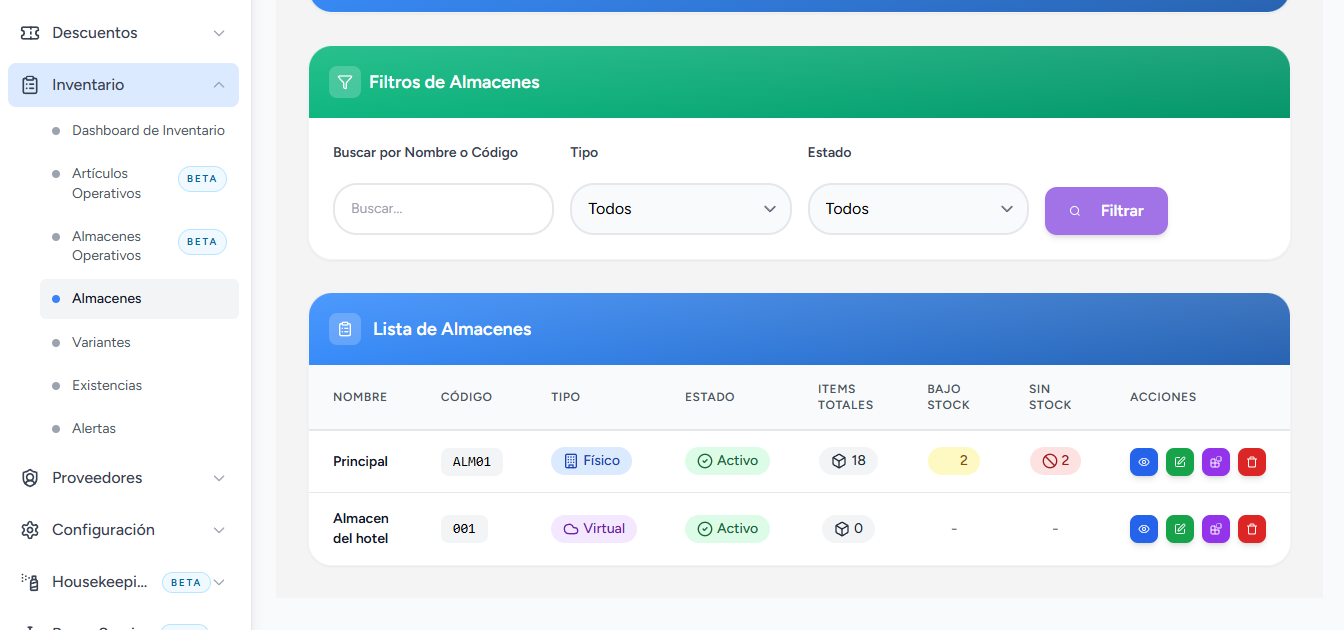Go to Existencias page

107,385
